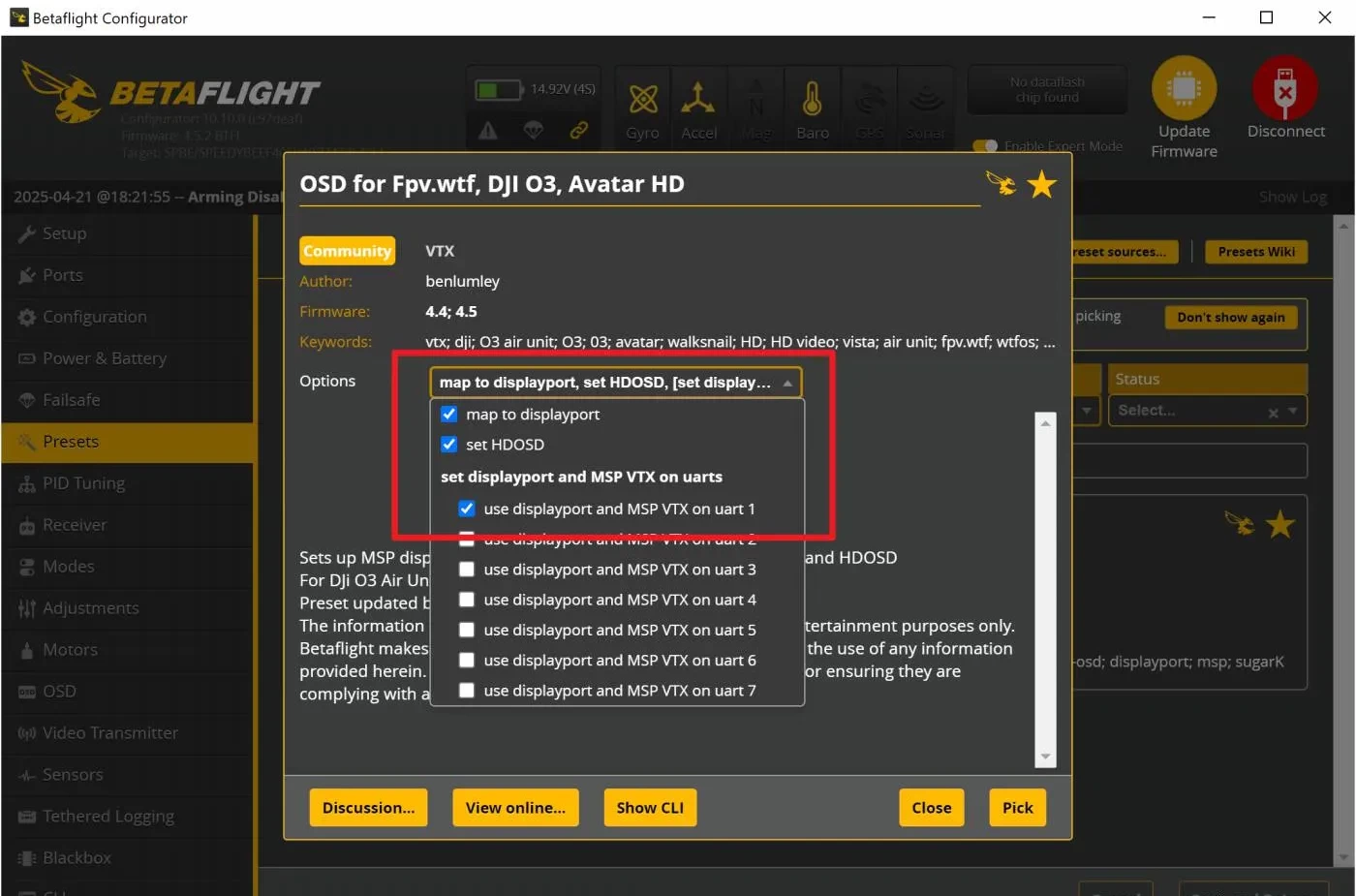
Task: Open the Configuration tab
Action: 127,317
